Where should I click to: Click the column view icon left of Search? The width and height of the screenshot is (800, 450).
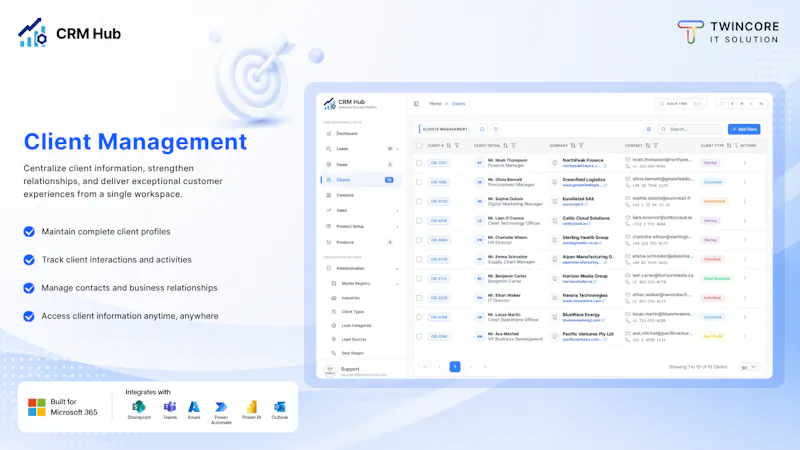click(648, 129)
